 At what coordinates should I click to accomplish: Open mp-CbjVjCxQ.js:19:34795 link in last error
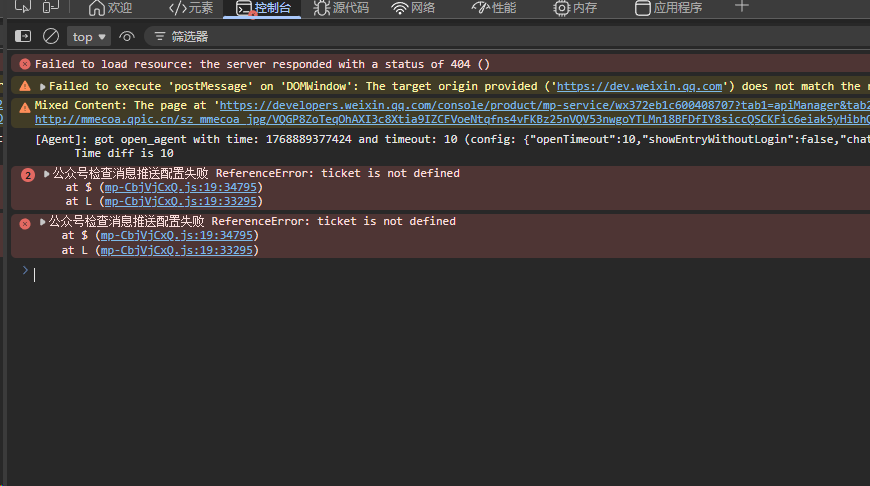tap(176, 235)
